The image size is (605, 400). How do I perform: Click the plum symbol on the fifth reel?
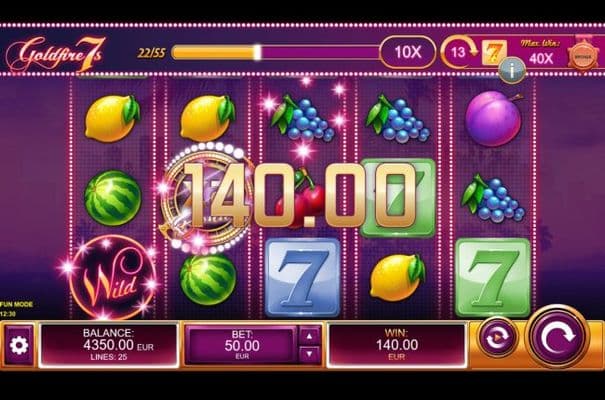coord(493,118)
